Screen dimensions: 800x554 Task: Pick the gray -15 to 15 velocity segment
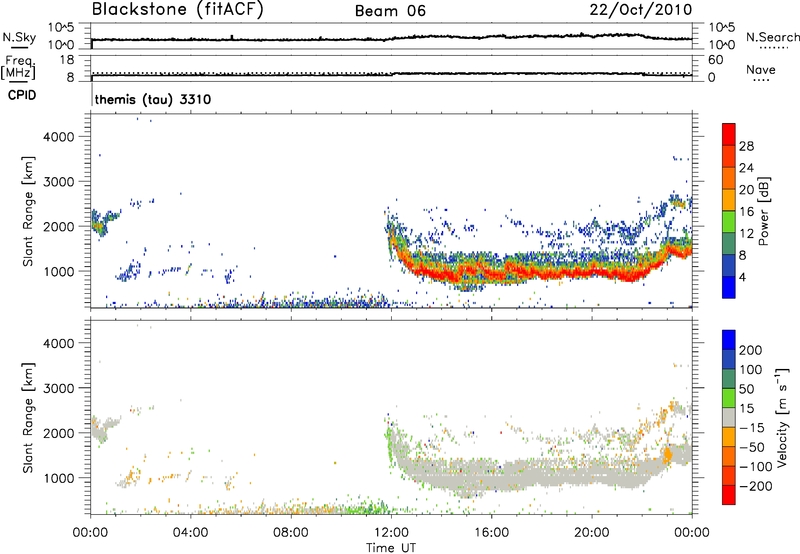[x=729, y=417]
